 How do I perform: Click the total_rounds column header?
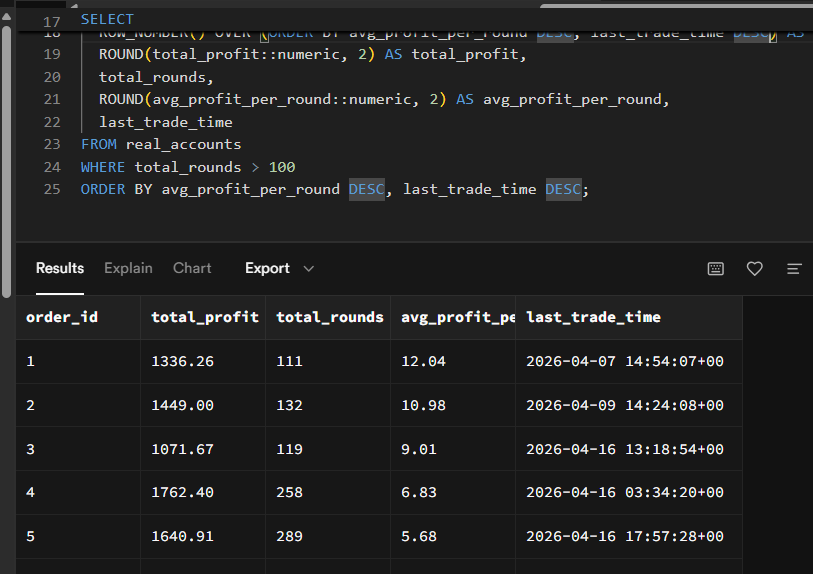[x=329, y=317]
